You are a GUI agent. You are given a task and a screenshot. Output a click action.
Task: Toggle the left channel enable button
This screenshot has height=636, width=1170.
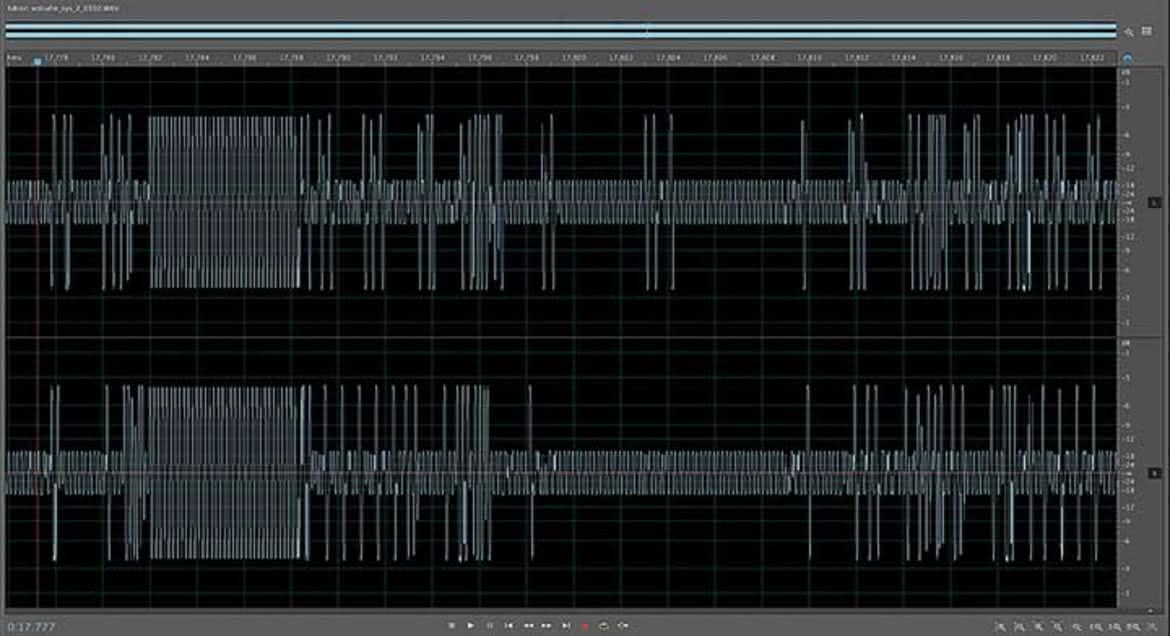[1154, 202]
